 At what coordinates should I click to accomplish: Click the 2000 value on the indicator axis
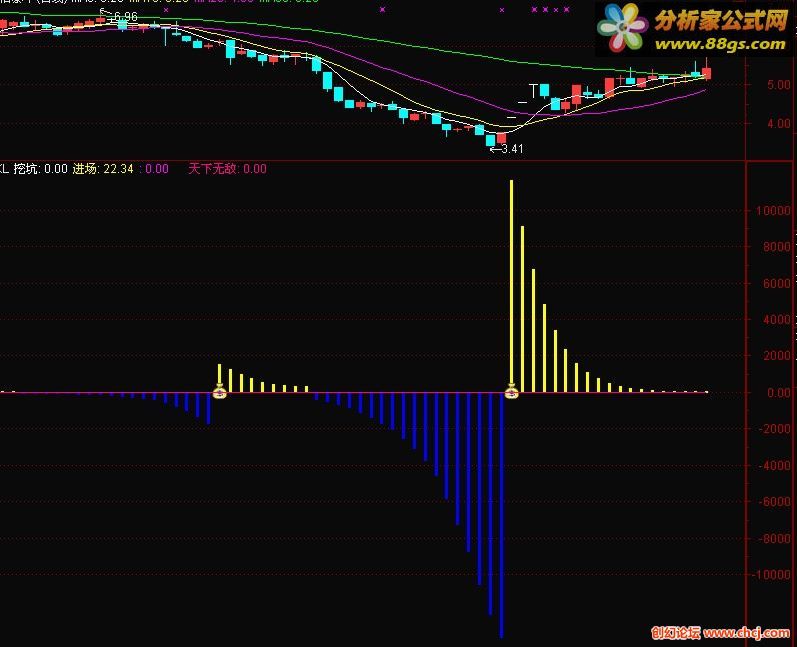click(x=777, y=356)
